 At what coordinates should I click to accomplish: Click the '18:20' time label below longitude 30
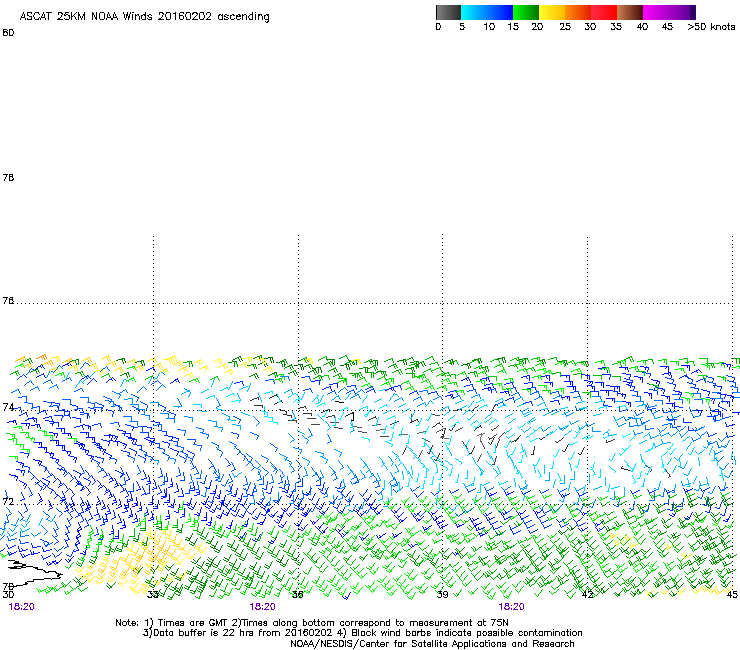tap(21, 607)
